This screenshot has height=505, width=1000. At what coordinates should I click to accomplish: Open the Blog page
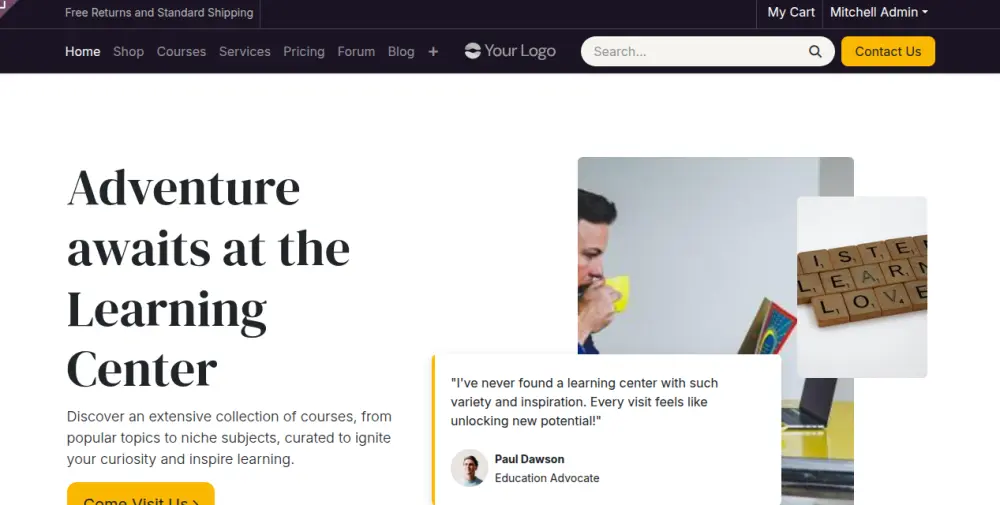[x=401, y=52]
